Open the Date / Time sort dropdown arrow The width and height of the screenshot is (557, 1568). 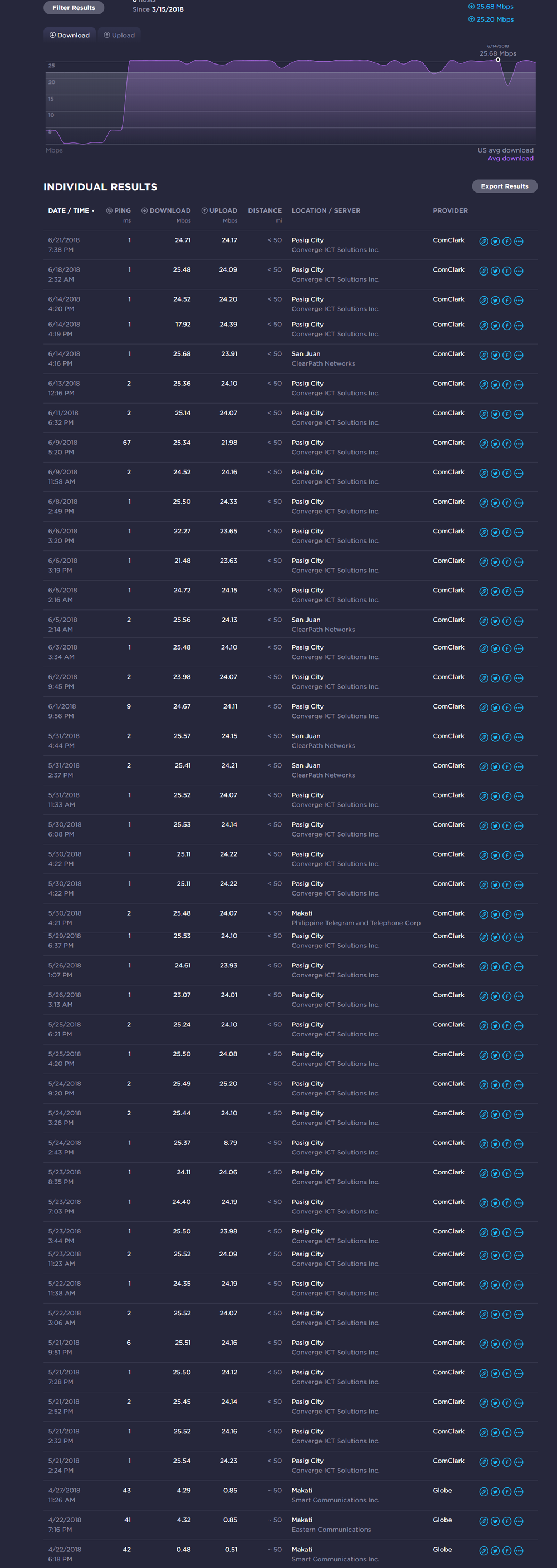click(93, 210)
